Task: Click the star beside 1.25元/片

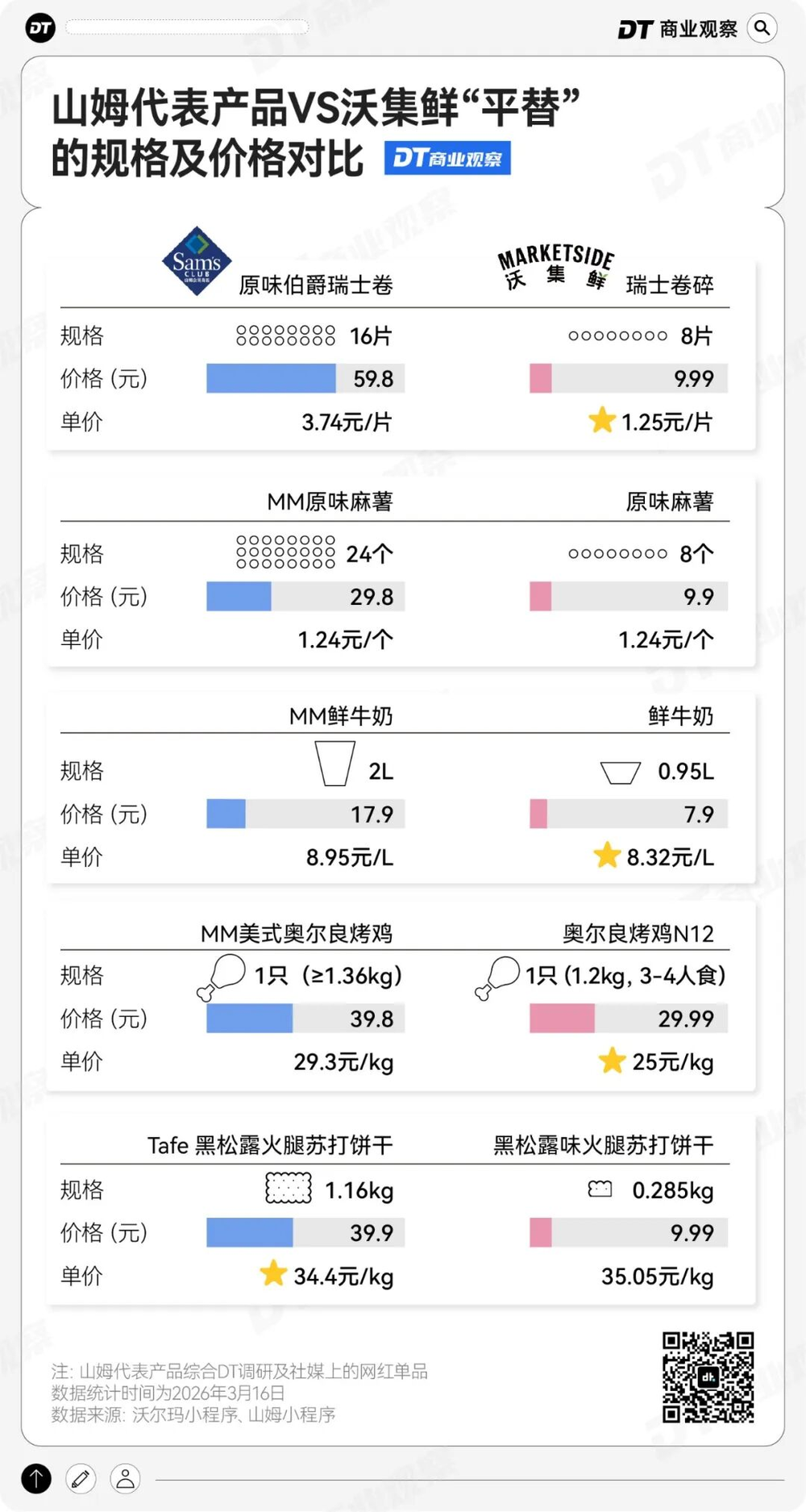Action: tap(601, 420)
